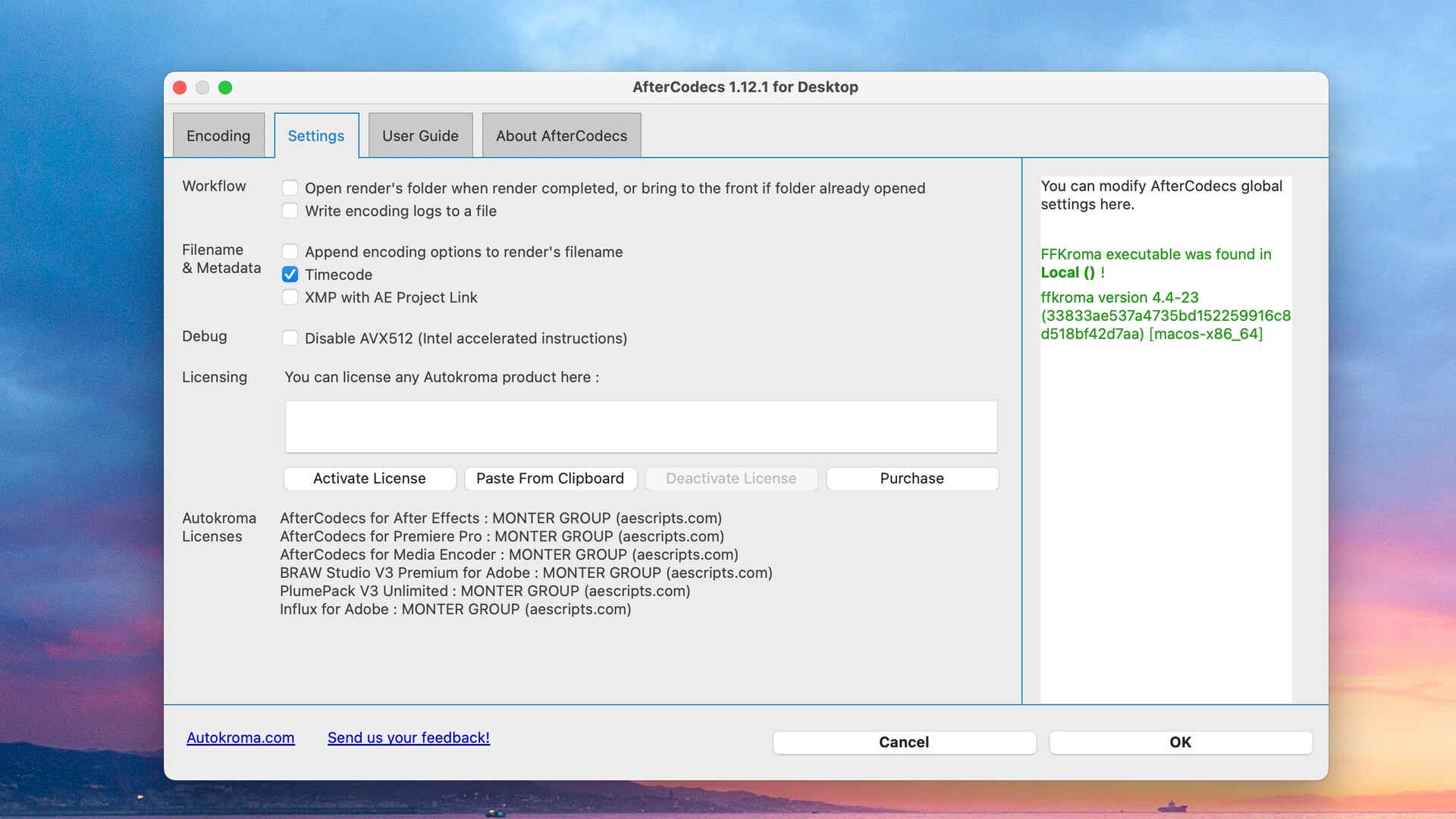Click the Purchase button
1456x819 pixels.
(x=912, y=479)
